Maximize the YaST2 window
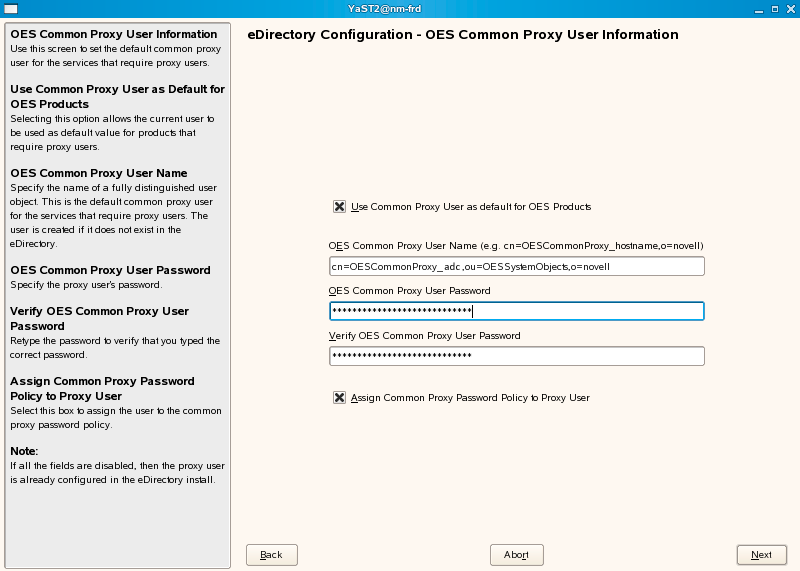The image size is (800, 571). (x=772, y=9)
